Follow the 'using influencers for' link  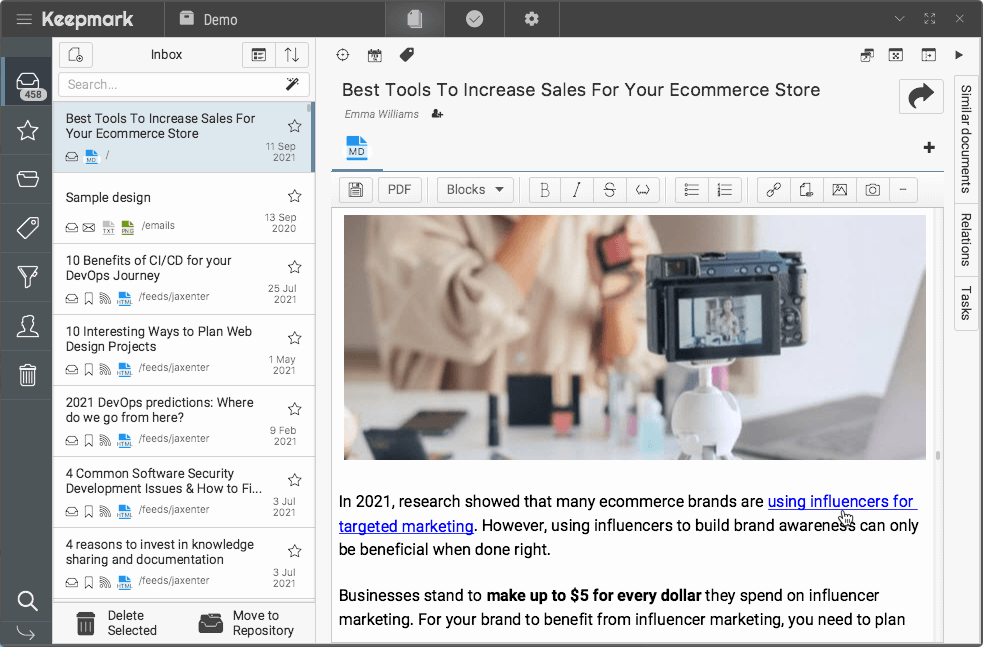click(x=840, y=501)
